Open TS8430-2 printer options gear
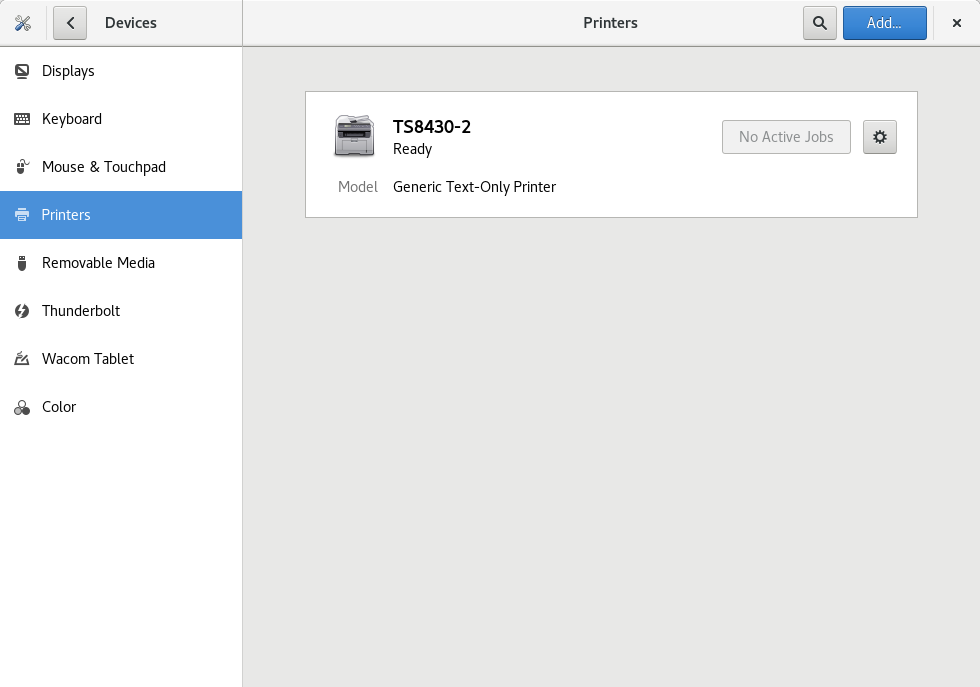Image resolution: width=980 pixels, height=687 pixels. (x=880, y=137)
